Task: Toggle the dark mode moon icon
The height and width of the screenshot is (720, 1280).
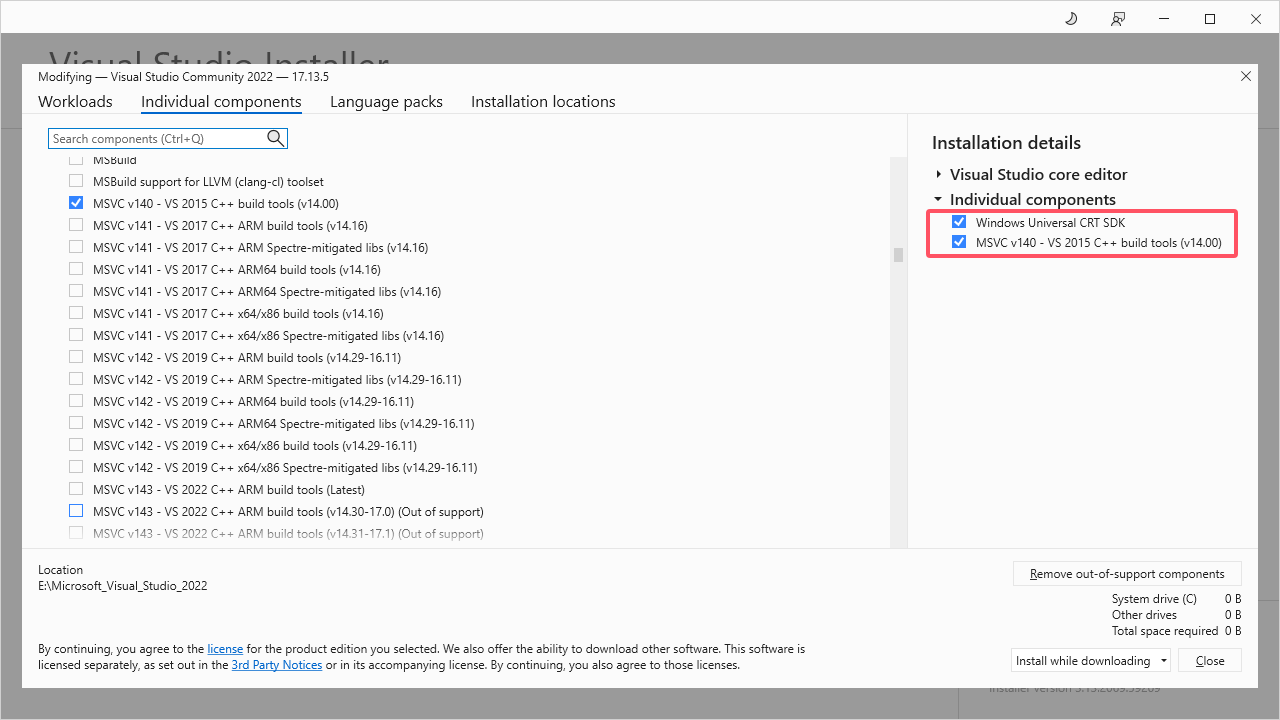Action: [x=1071, y=19]
